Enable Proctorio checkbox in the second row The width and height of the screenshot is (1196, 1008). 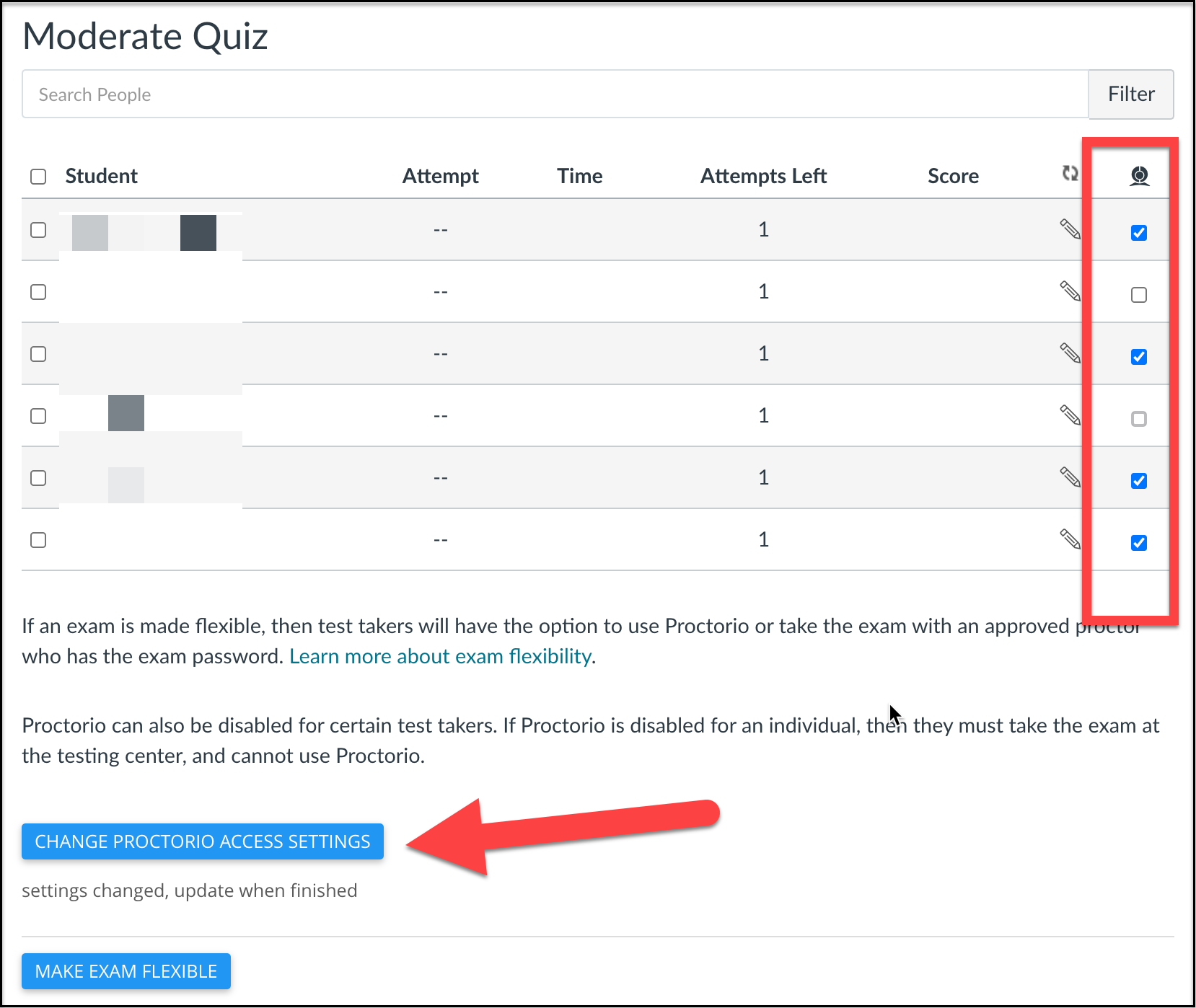point(1139,295)
